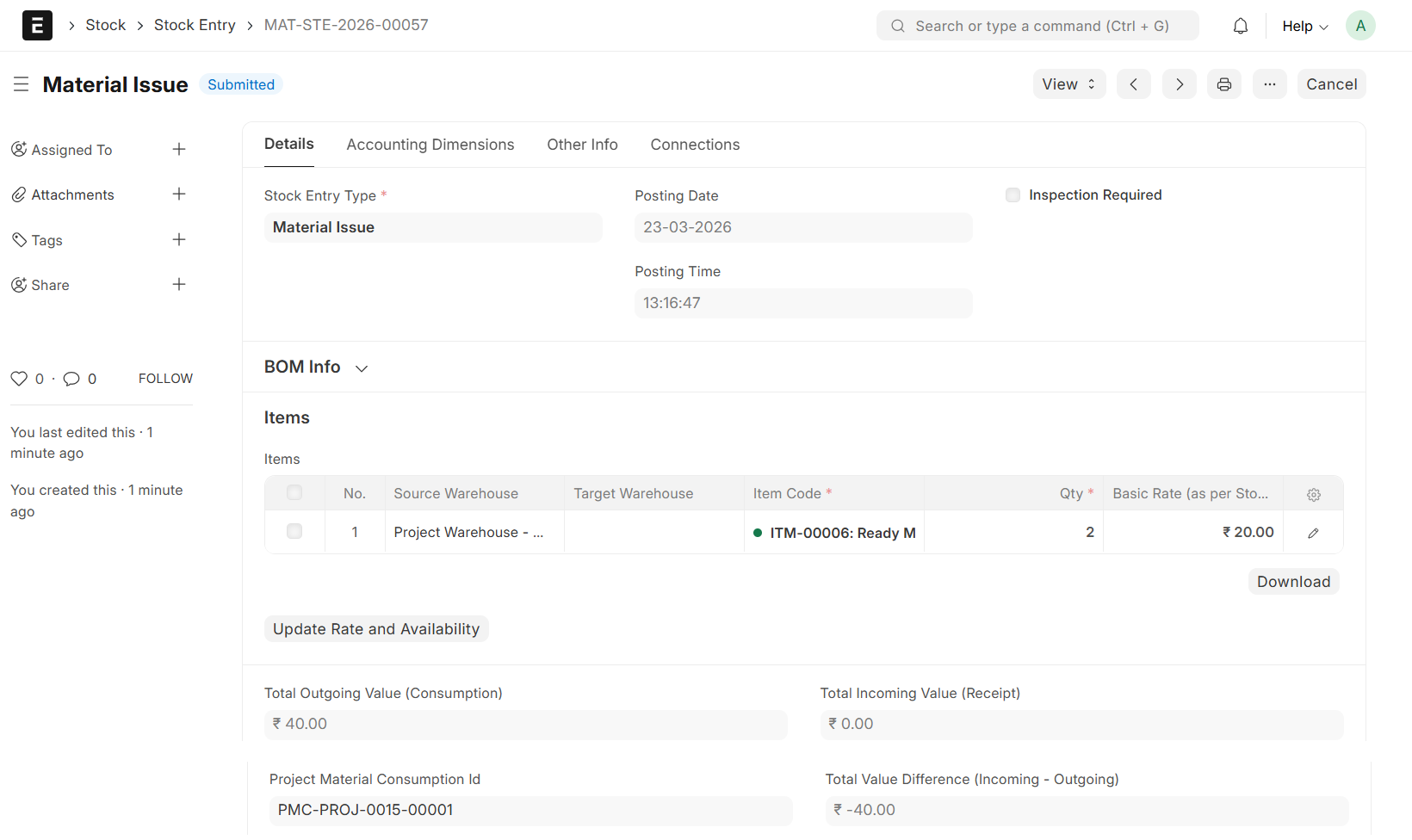Open the Connections tab
1412x840 pixels.
pyautogui.click(x=694, y=145)
